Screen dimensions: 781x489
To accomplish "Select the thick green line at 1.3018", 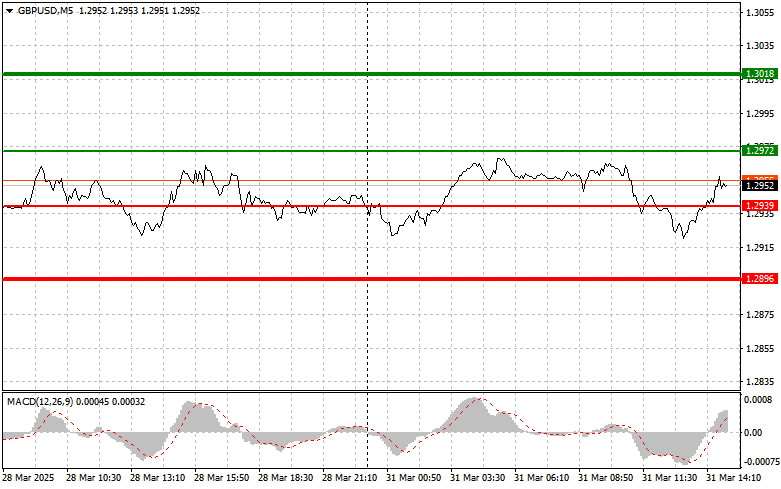I will [372, 74].
